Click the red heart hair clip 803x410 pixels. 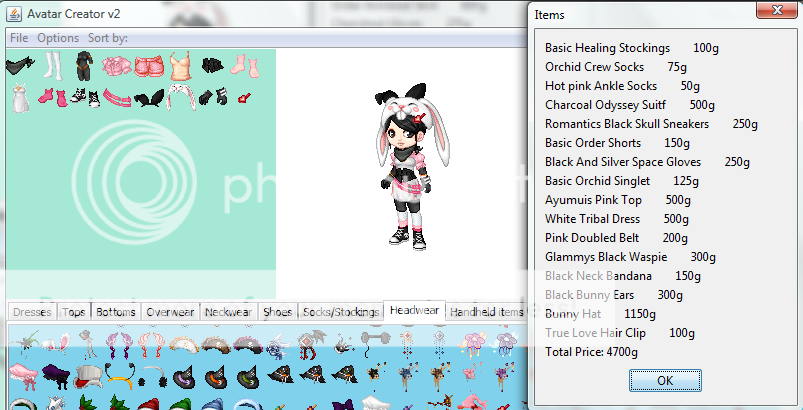[x=244, y=98]
